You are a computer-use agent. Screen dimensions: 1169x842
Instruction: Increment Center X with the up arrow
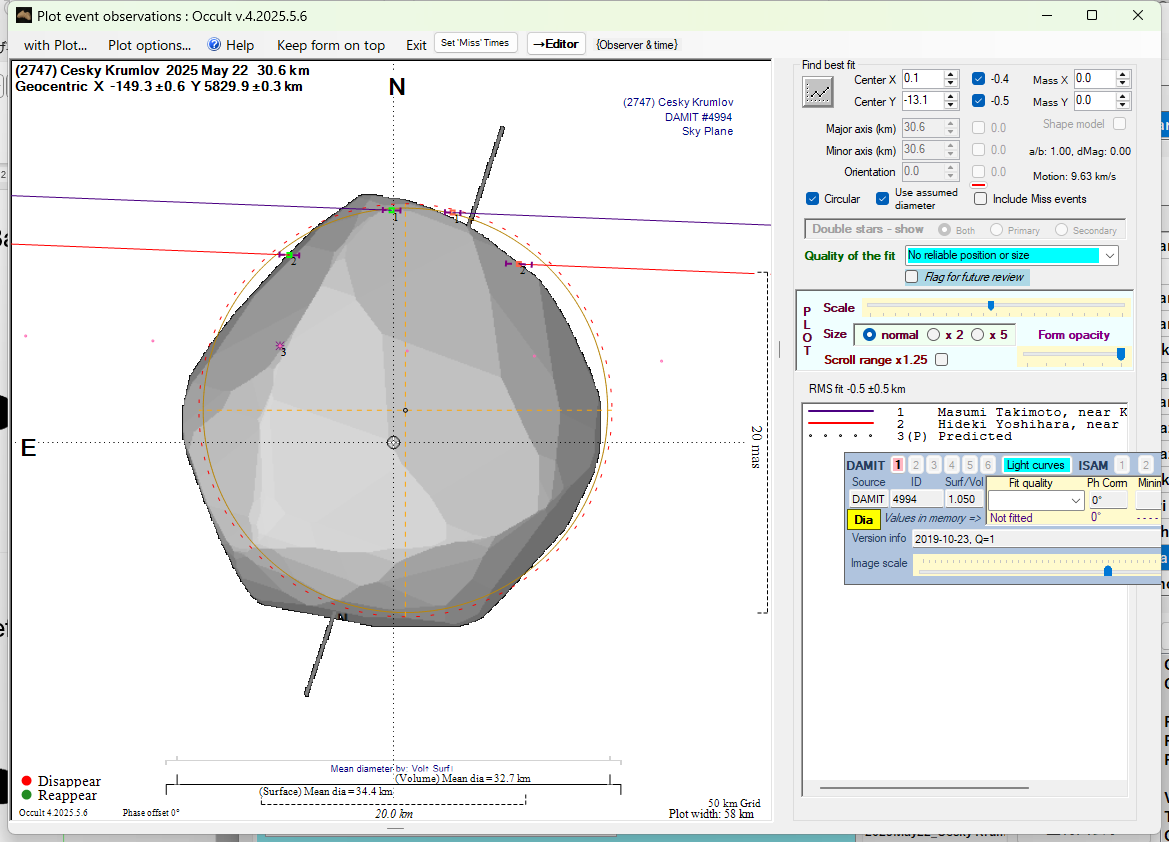pyautogui.click(x=951, y=74)
